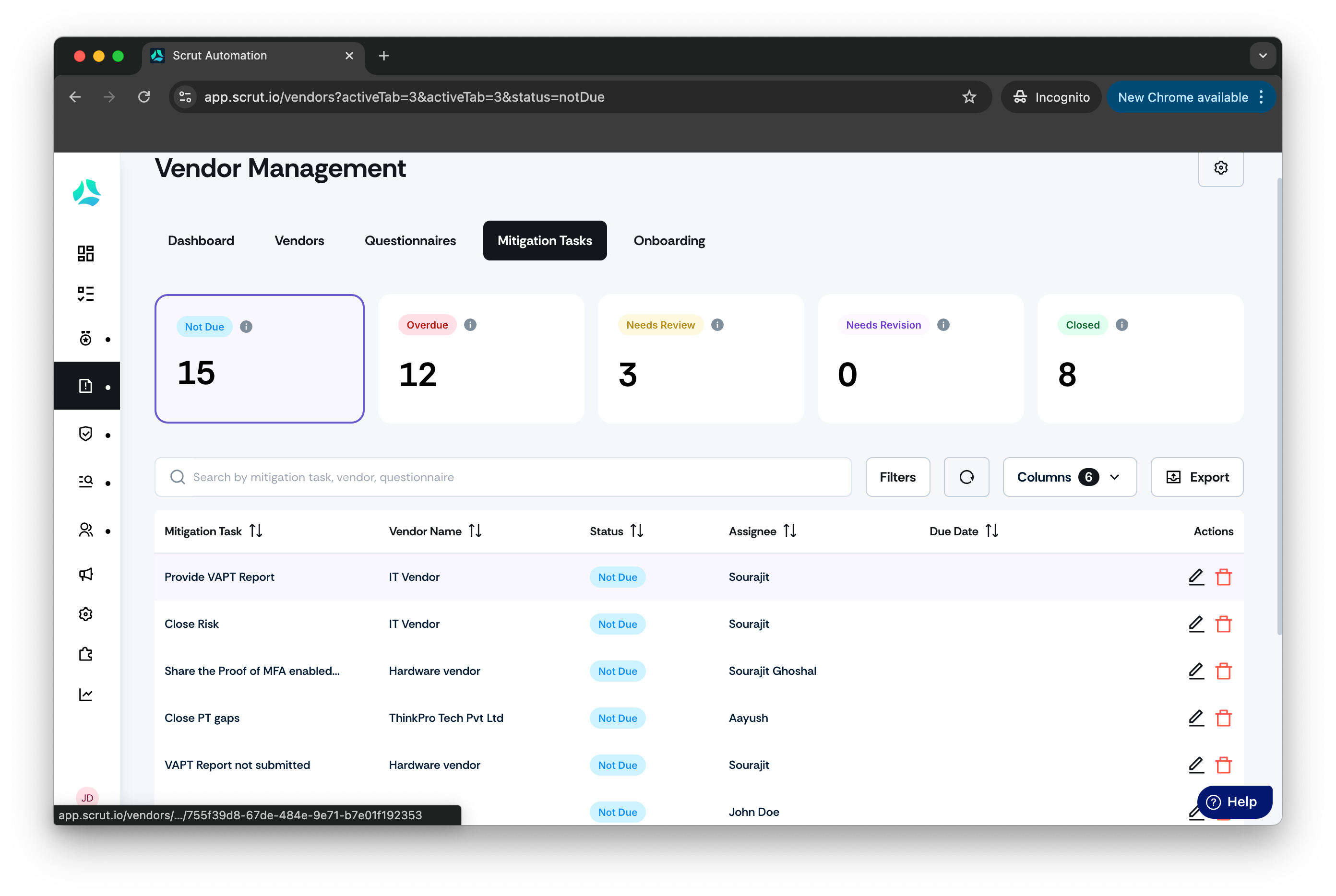Open the shield compliance icon in sidebar
Viewport: 1336px width, 896px height.
click(86, 434)
